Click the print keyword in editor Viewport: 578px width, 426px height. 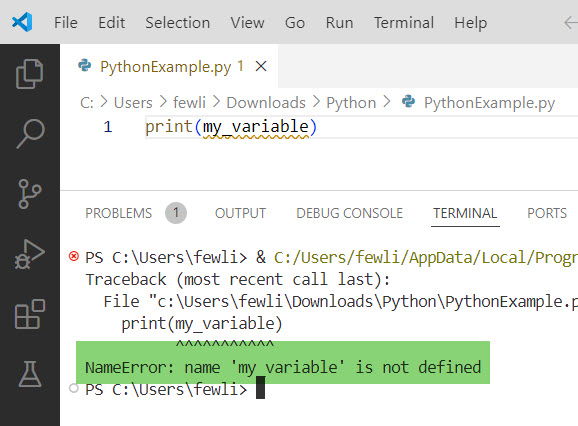point(169,127)
